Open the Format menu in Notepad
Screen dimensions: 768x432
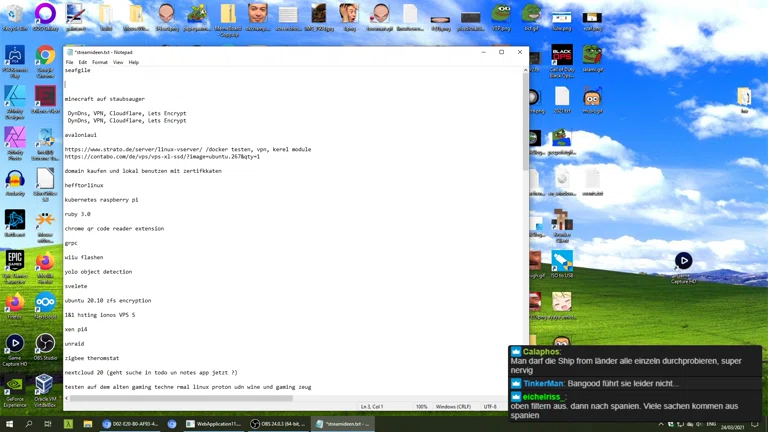point(100,62)
